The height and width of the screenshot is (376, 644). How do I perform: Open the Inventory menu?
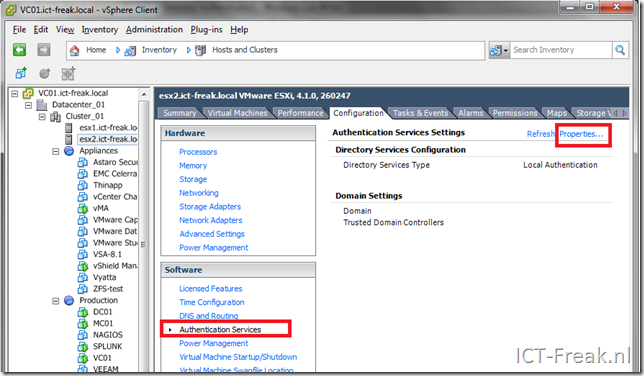click(x=99, y=30)
